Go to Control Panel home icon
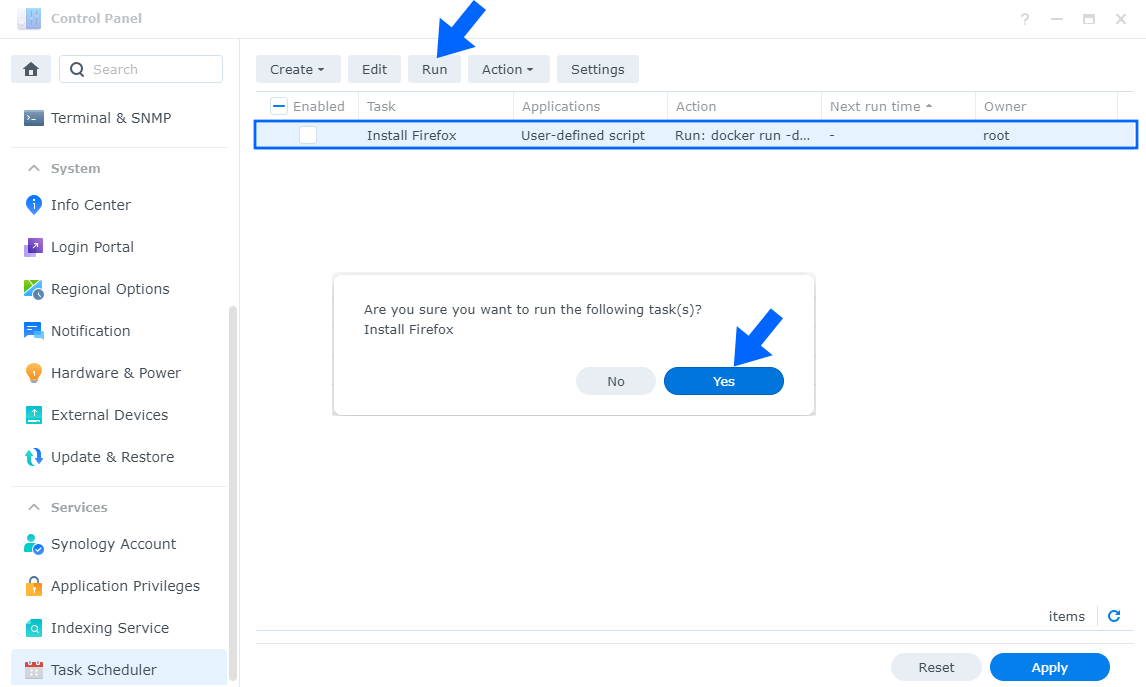The height and width of the screenshot is (687, 1146). (31, 69)
